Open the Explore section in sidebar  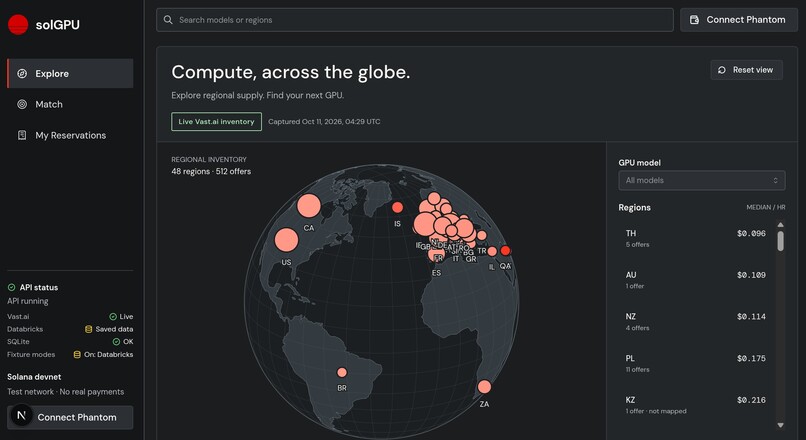click(x=70, y=74)
